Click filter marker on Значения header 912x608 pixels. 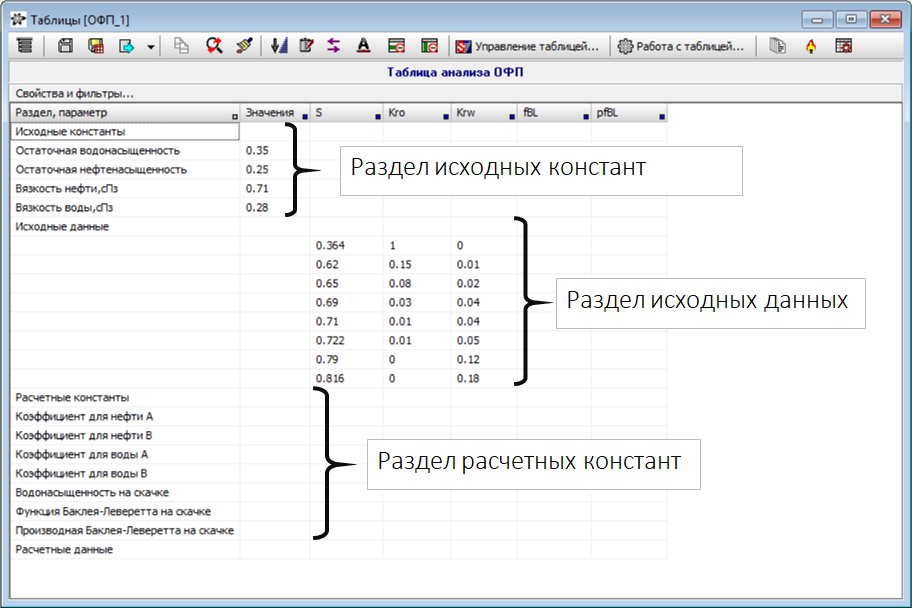305,117
